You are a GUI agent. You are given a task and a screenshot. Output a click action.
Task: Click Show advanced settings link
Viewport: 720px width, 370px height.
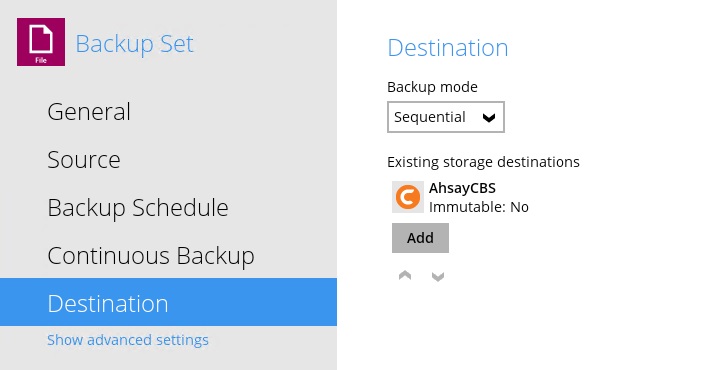(128, 340)
